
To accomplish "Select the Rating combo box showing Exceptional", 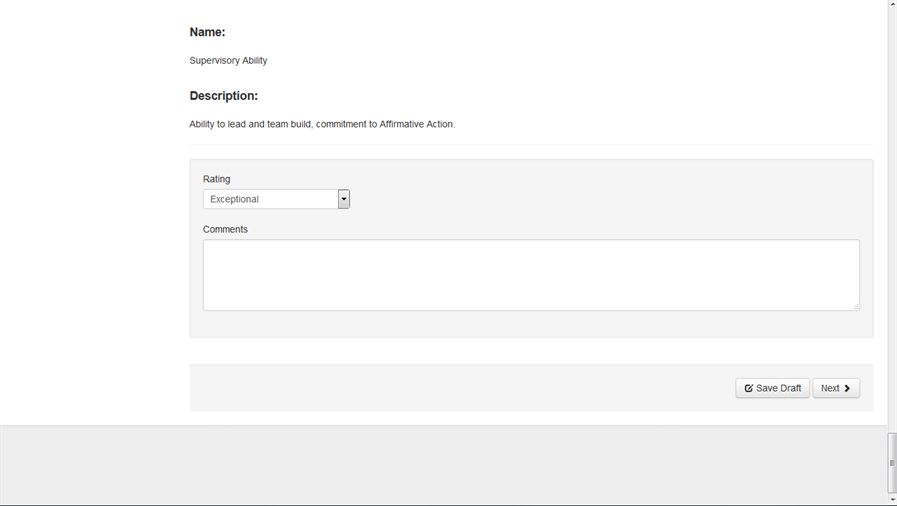I will [271, 199].
